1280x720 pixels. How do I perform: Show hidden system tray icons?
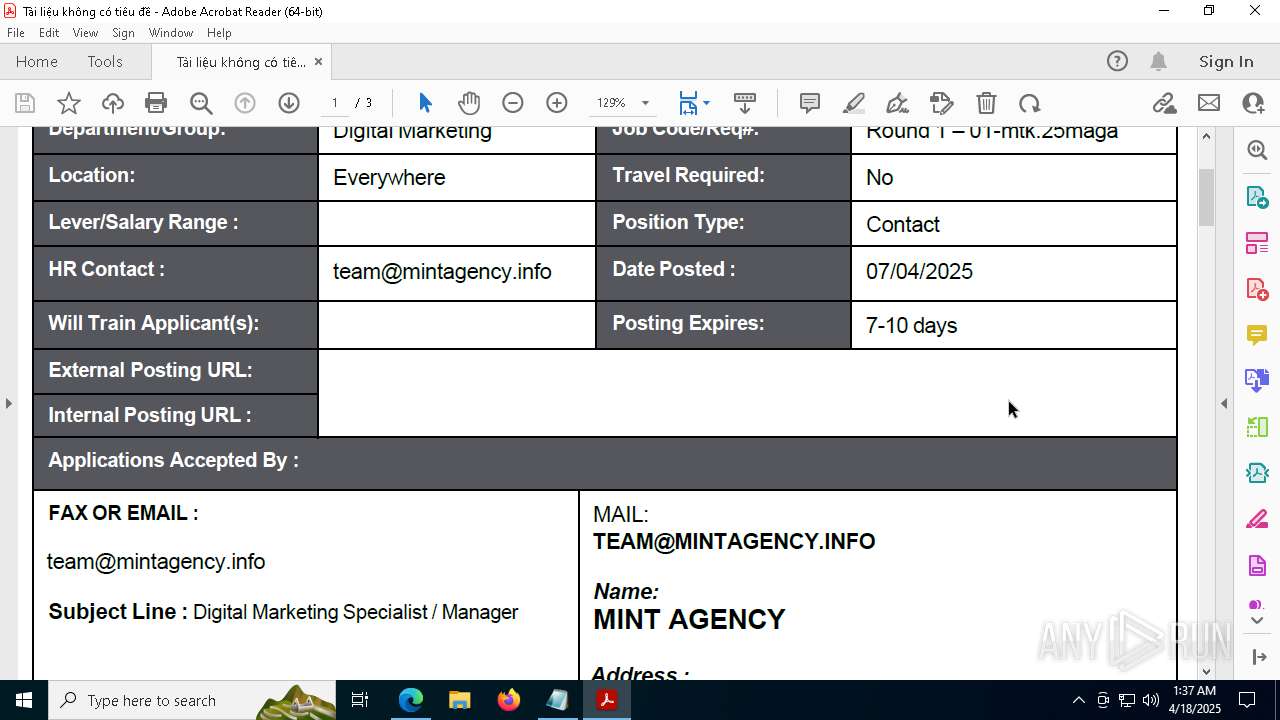tap(1078, 700)
